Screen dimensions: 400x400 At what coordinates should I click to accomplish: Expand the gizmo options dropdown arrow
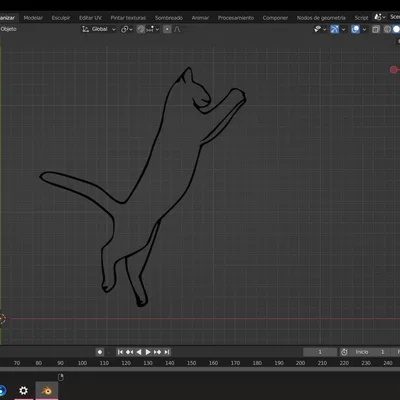(343, 29)
